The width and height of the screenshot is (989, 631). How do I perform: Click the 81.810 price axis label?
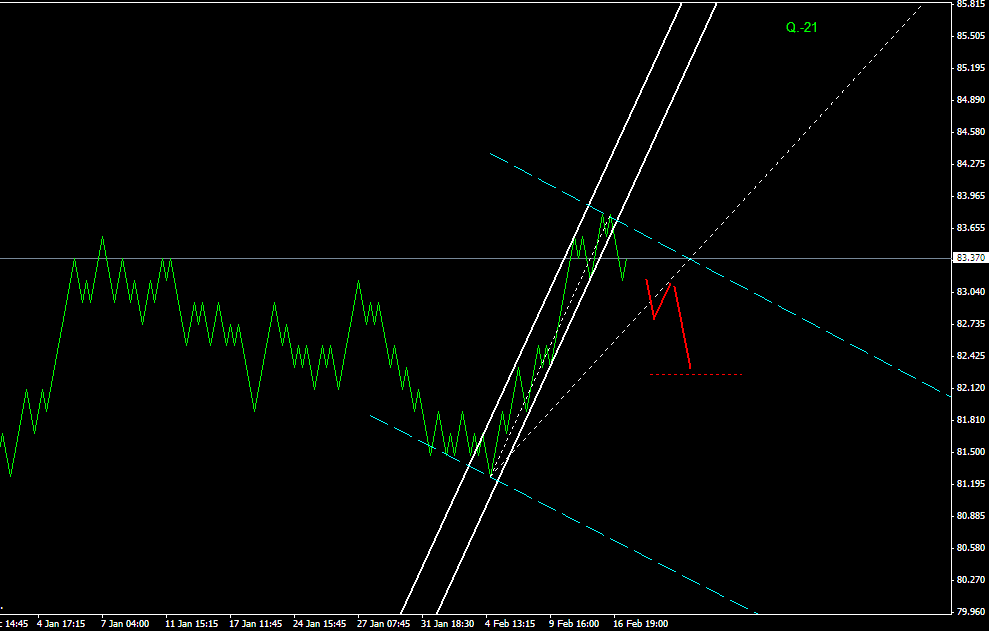pos(971,420)
